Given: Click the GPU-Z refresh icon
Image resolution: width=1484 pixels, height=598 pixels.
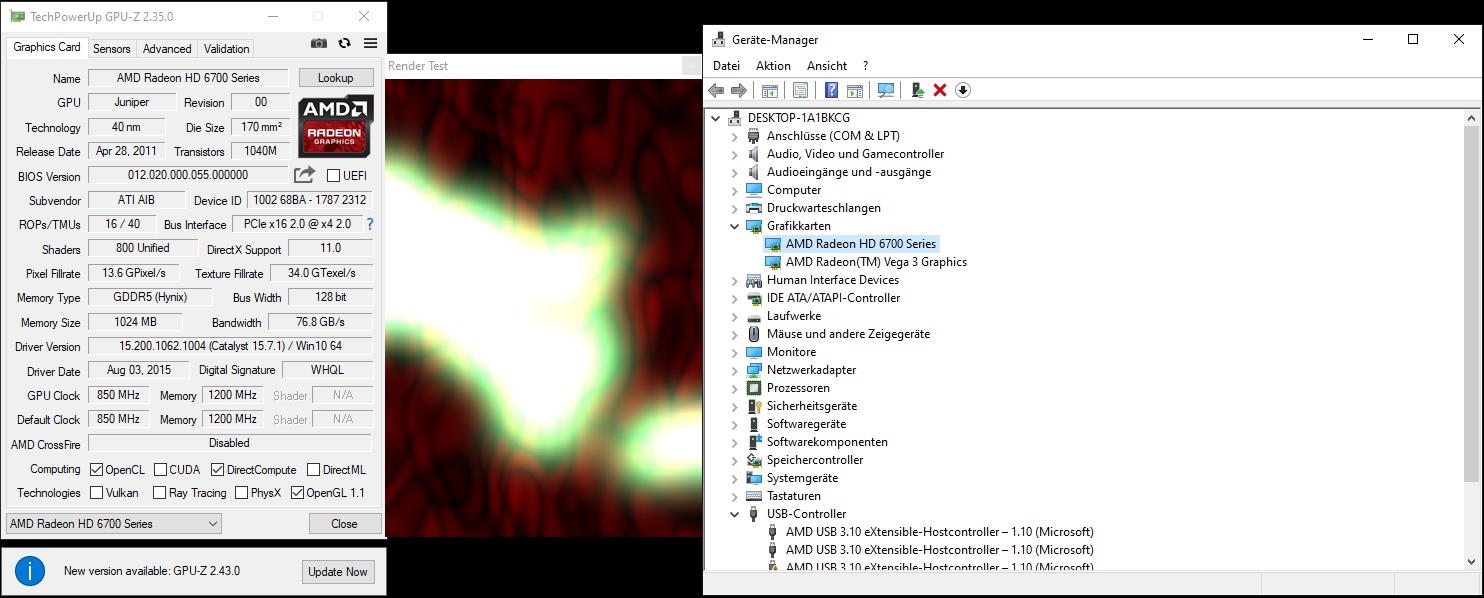Looking at the screenshot, I should click(345, 43).
